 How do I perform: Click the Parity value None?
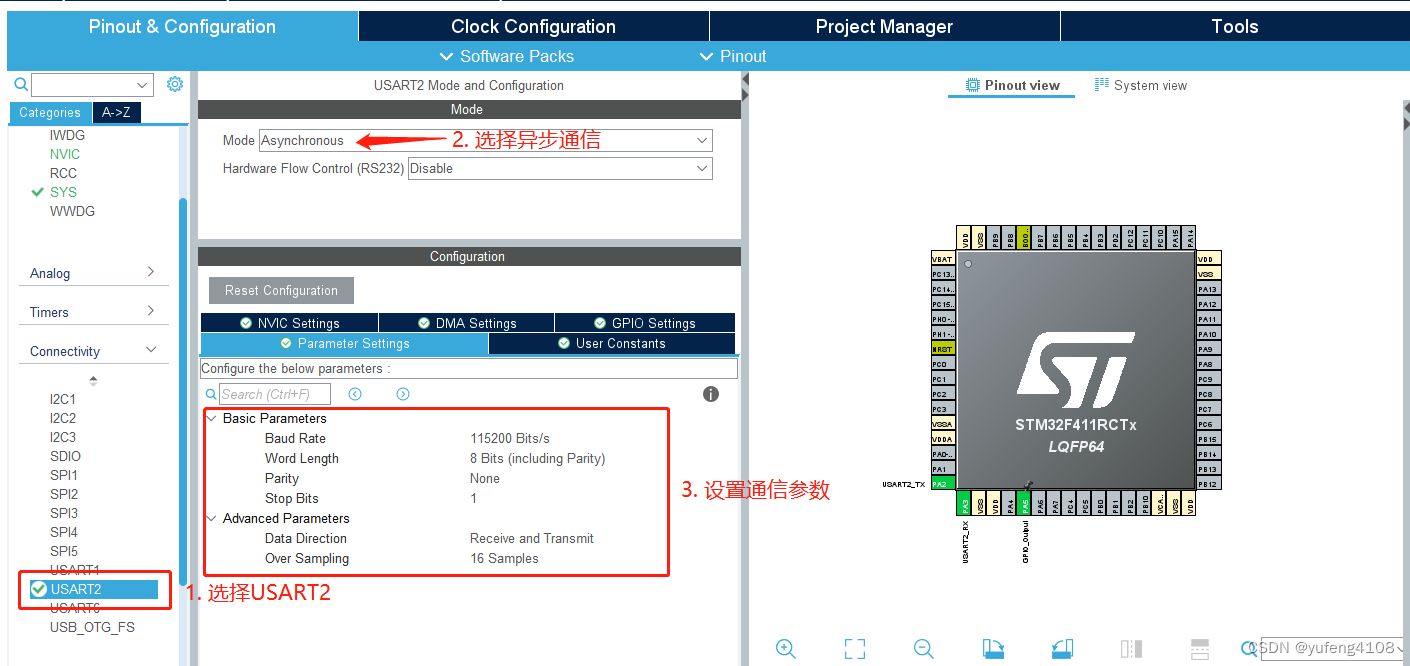[485, 478]
